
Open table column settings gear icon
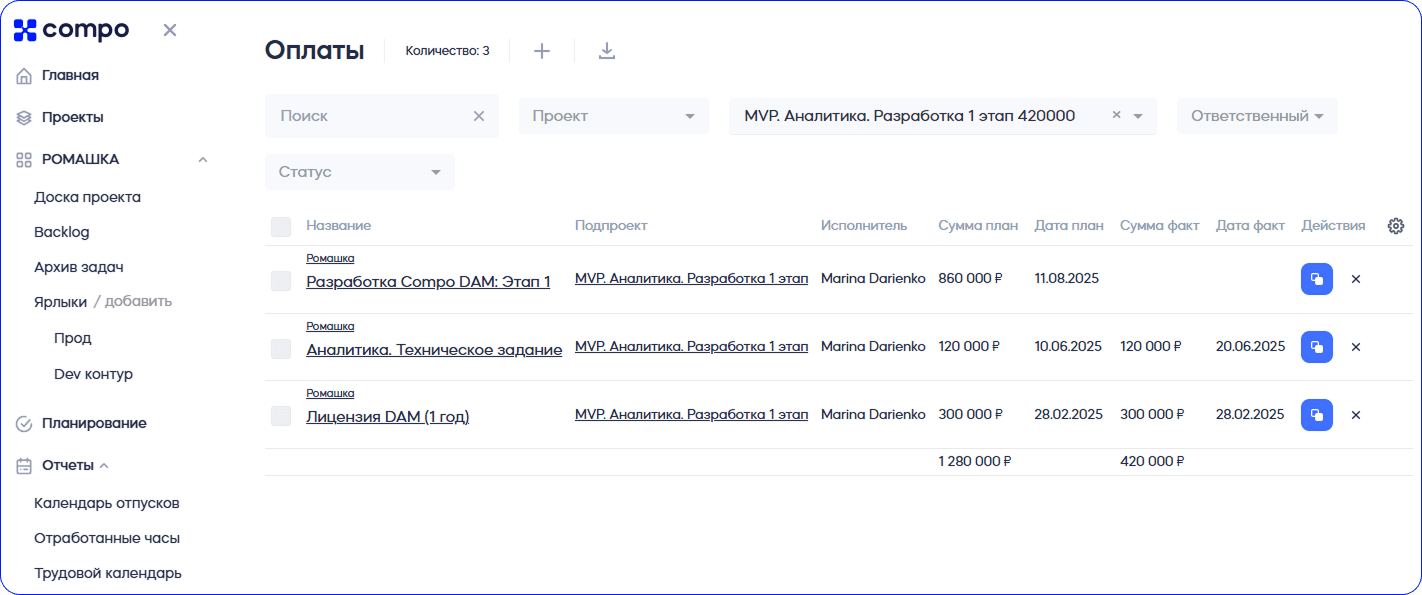click(1396, 226)
